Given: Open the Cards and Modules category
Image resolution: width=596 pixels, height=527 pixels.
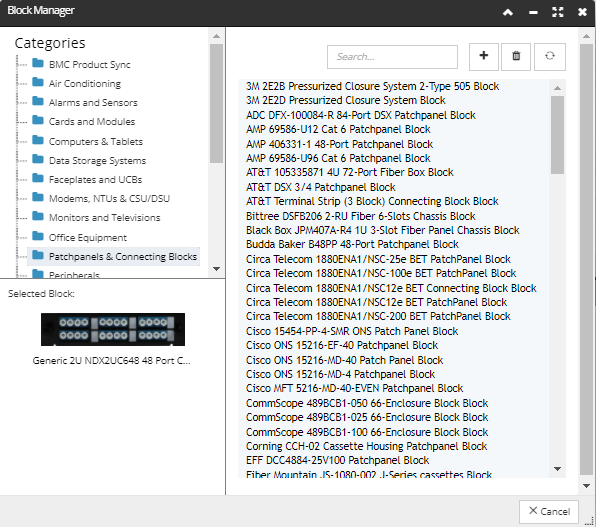Looking at the screenshot, I should [x=92, y=122].
